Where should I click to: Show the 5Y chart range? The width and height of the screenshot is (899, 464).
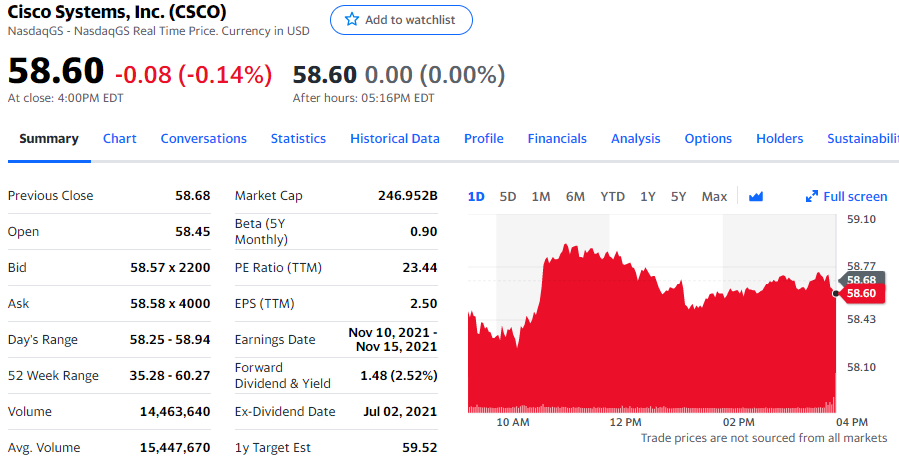[x=678, y=197]
